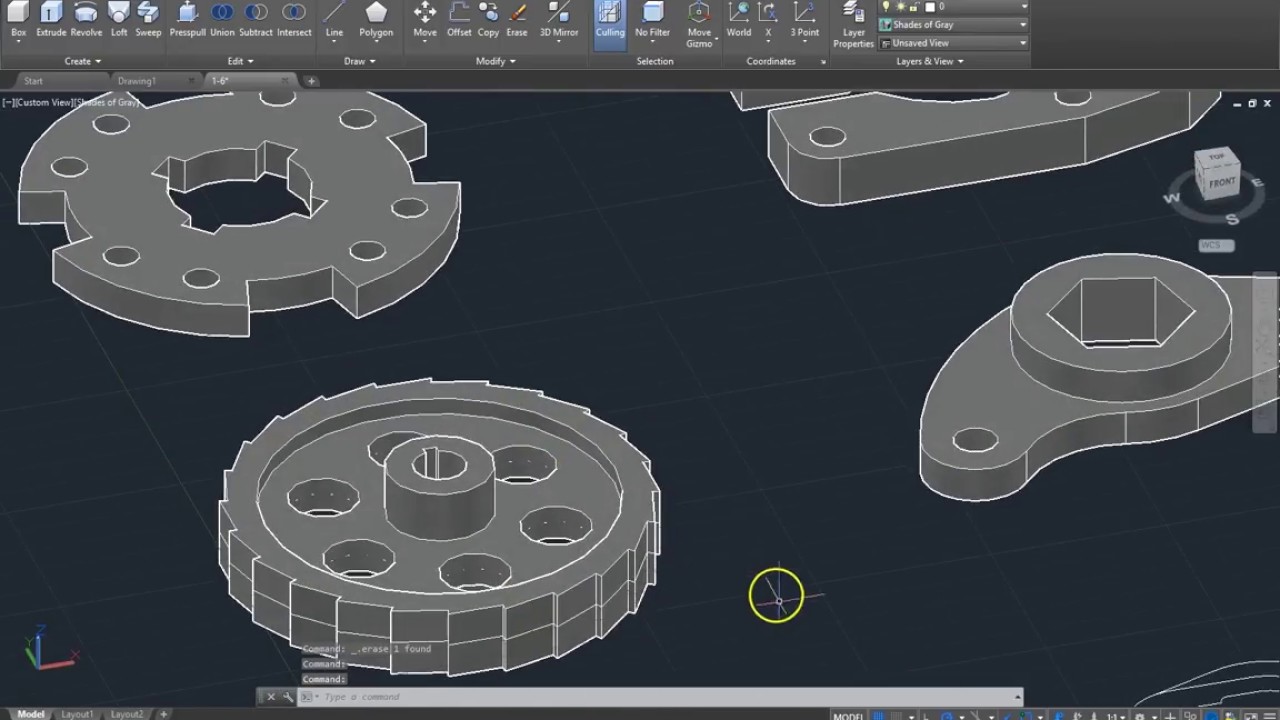Viewport: 1280px width, 720px height.
Task: Start the Sweep command
Action: pyautogui.click(x=148, y=20)
